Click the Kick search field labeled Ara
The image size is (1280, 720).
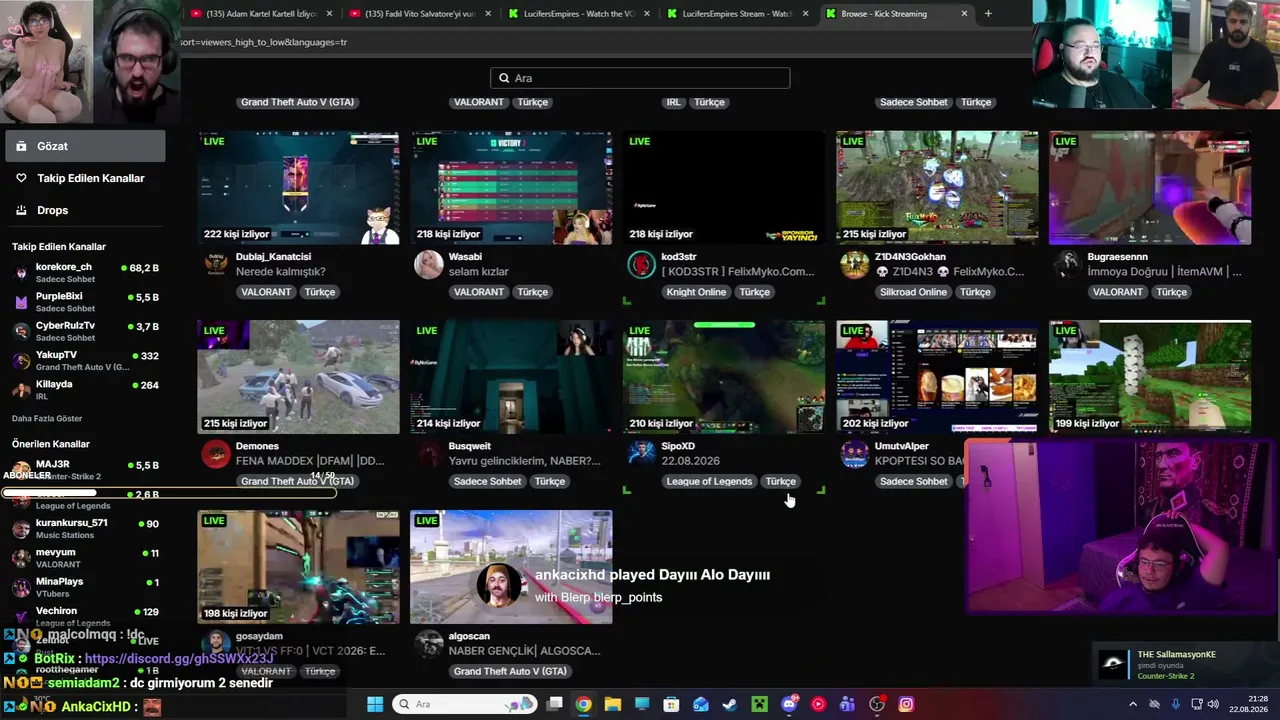[640, 78]
